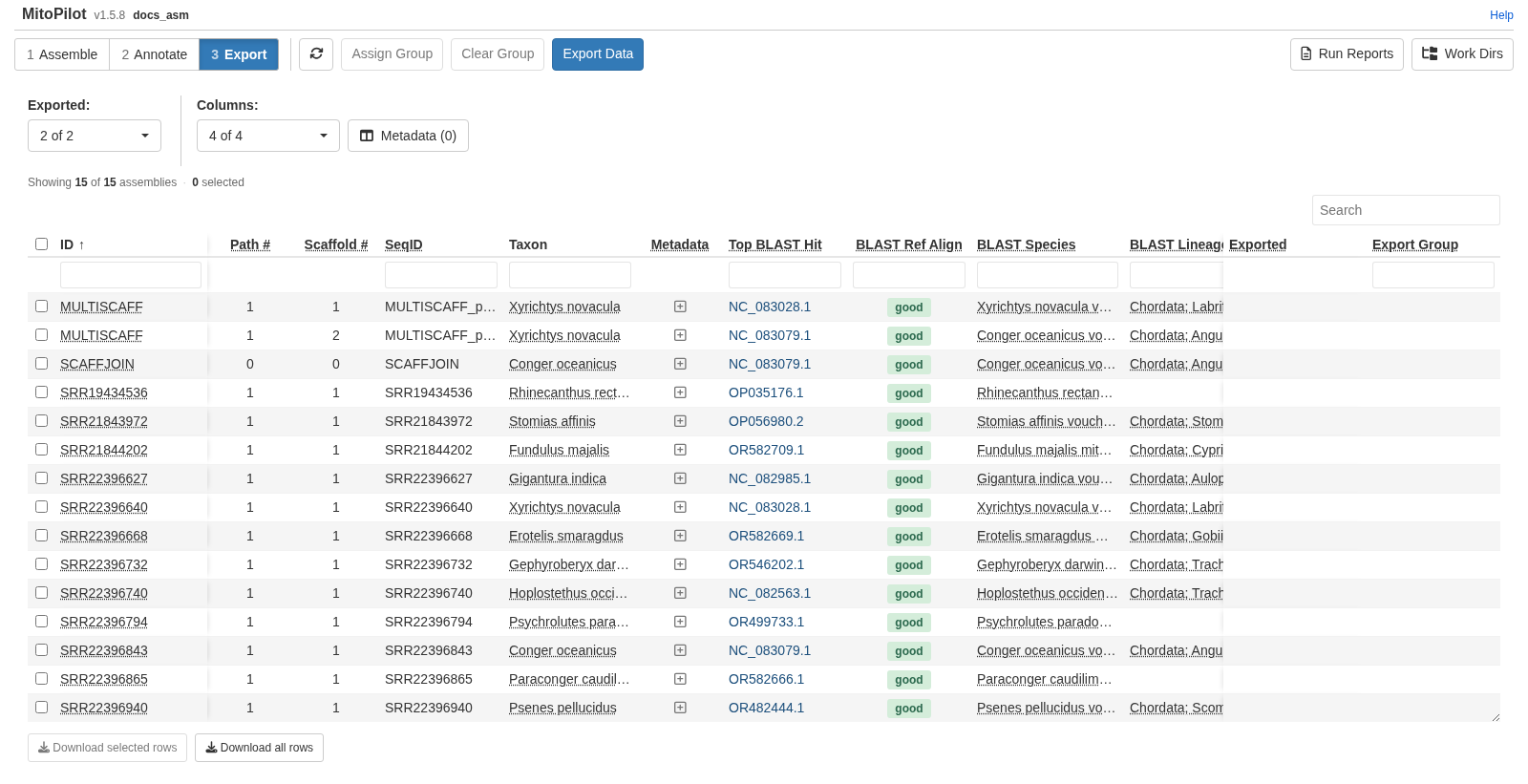Screen dimensions: 1528x784
Task: Click Download all rows
Action: pos(259,748)
